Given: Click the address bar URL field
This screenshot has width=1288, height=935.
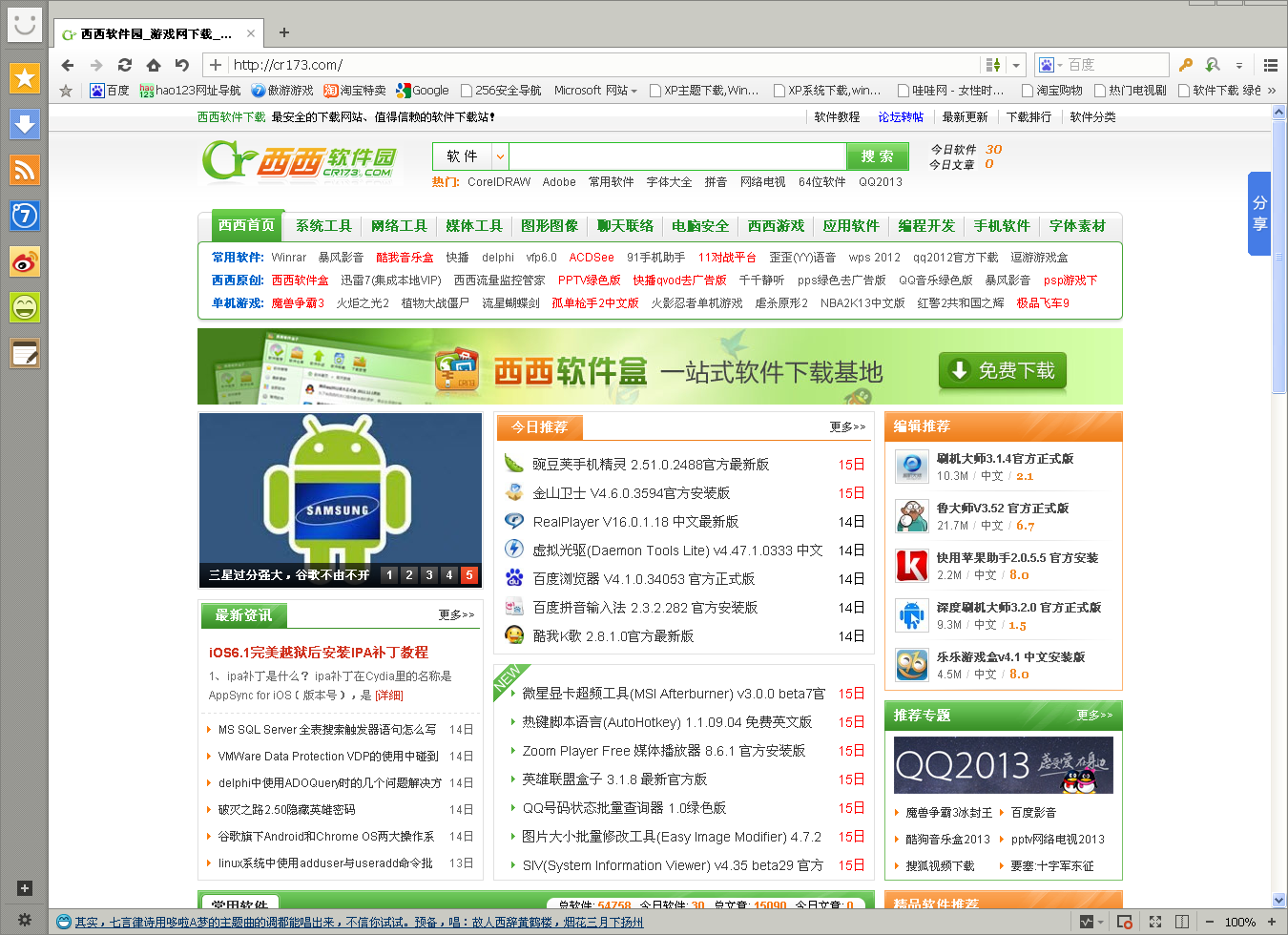Looking at the screenshot, I should tap(605, 65).
